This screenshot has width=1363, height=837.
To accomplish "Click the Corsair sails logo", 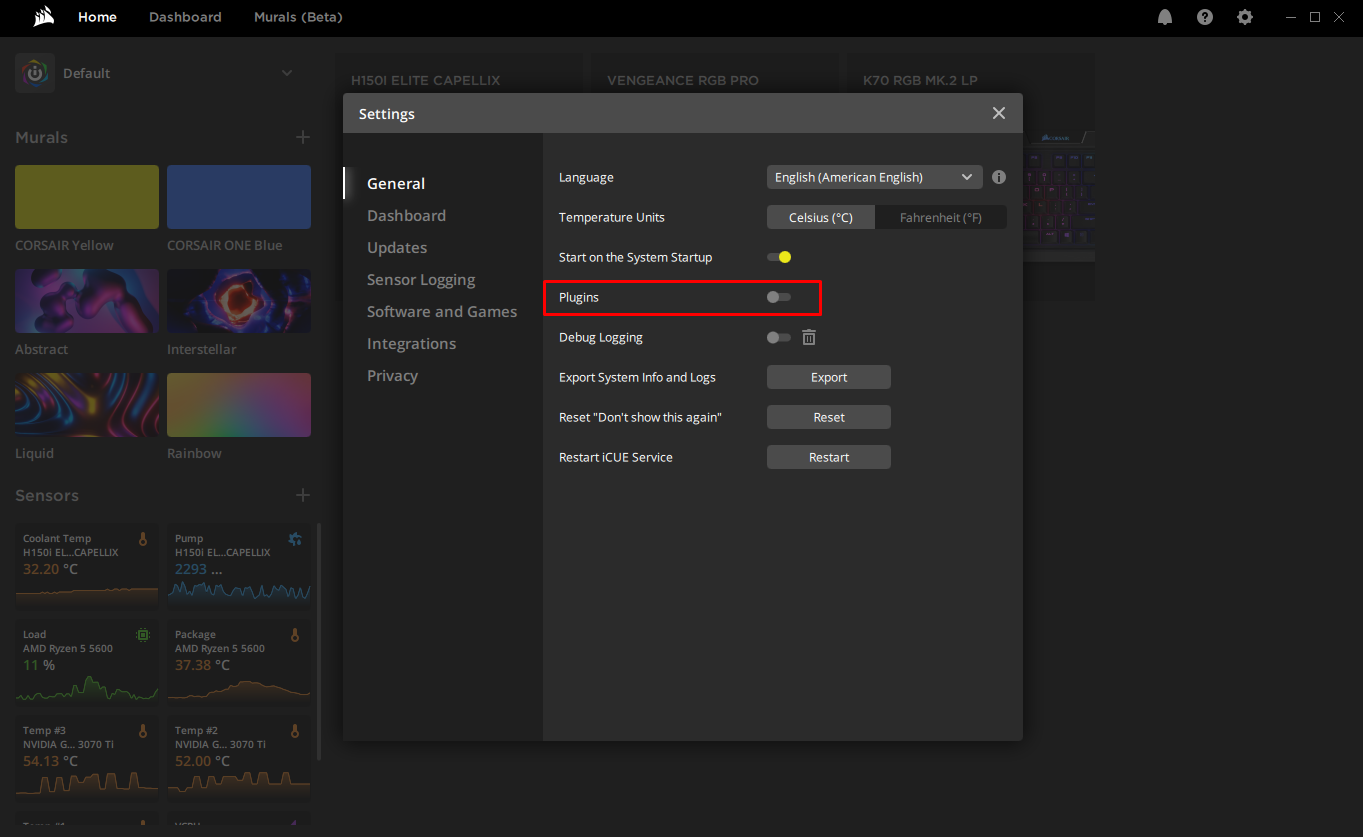I will click(43, 17).
